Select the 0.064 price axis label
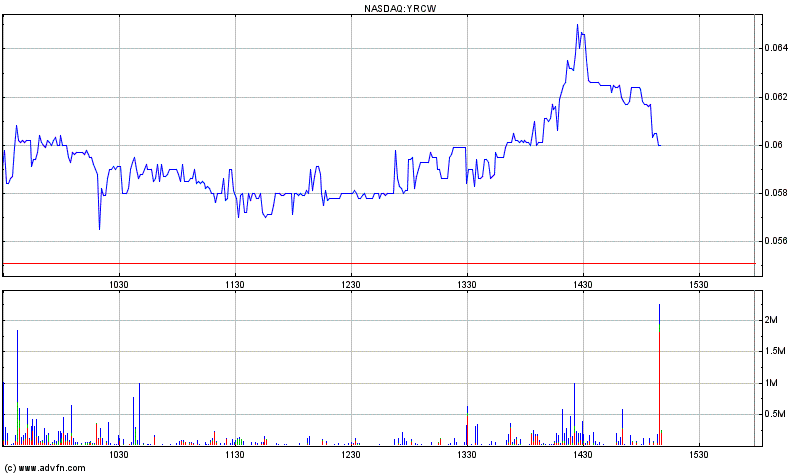 [x=776, y=48]
